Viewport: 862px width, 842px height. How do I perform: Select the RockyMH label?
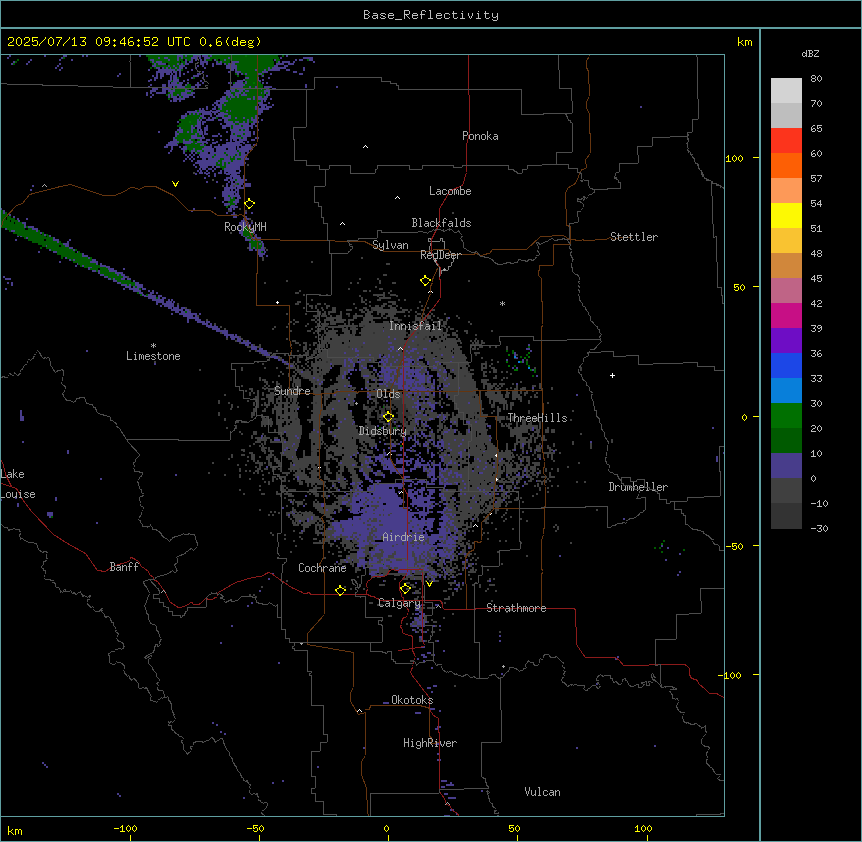click(x=245, y=227)
